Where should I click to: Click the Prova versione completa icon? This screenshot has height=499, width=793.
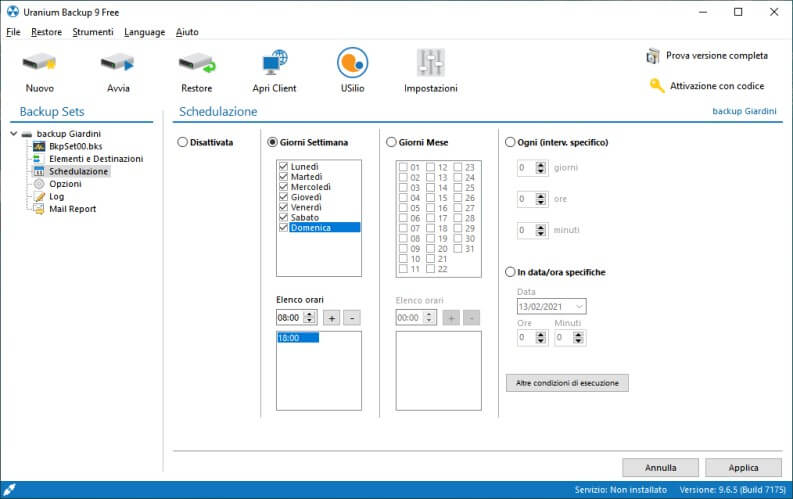[652, 56]
